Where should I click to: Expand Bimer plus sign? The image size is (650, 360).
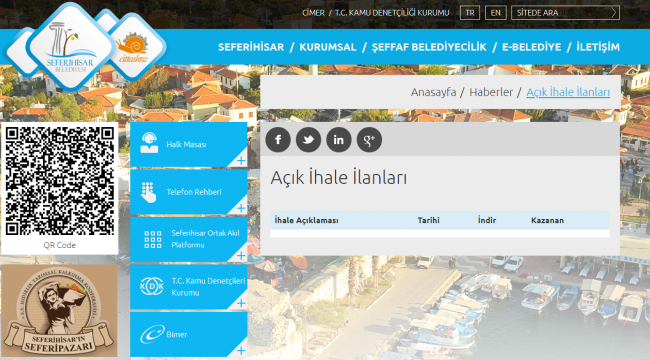pyautogui.click(x=241, y=351)
